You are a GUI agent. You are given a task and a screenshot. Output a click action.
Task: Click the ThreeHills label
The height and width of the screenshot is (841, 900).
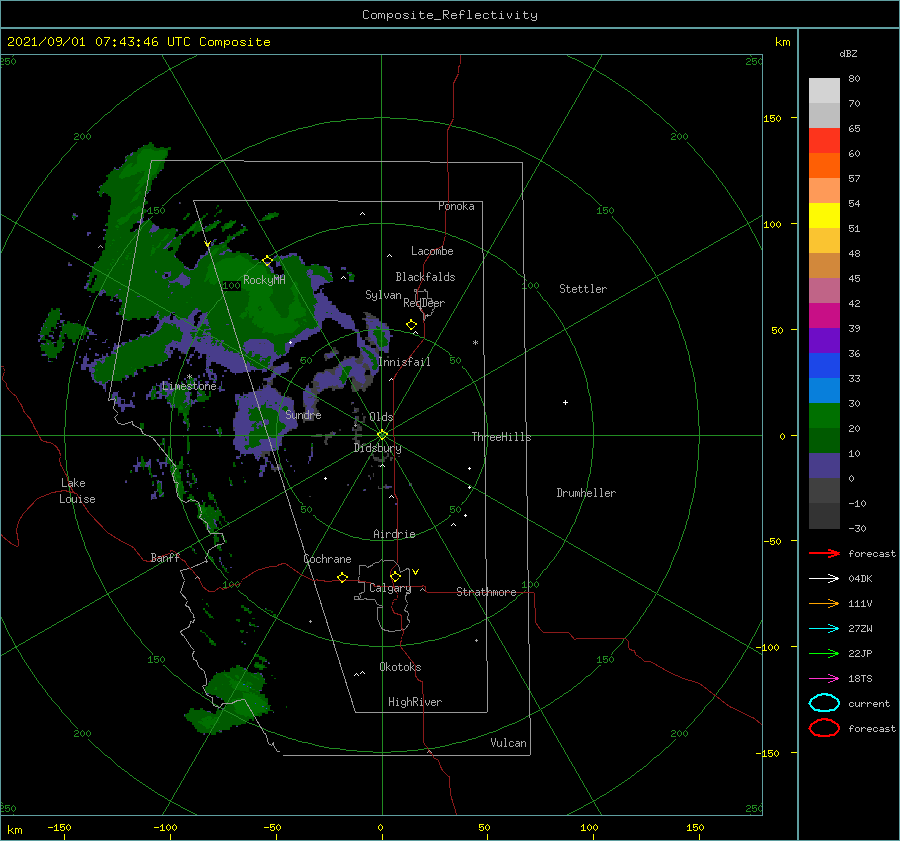click(502, 437)
